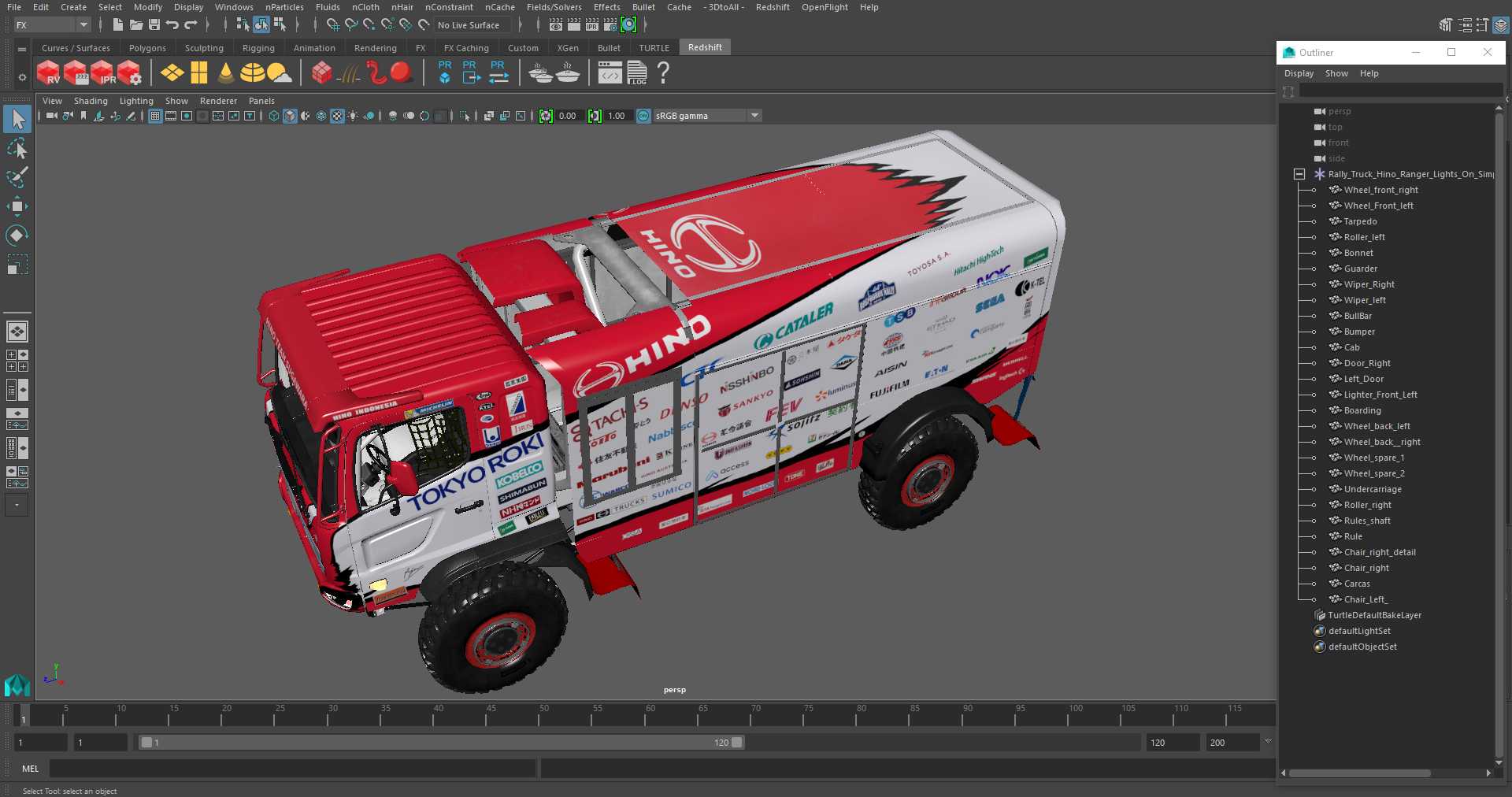1512x797 pixels.
Task: Create Redshift area light shelf icon
Action: (172, 72)
